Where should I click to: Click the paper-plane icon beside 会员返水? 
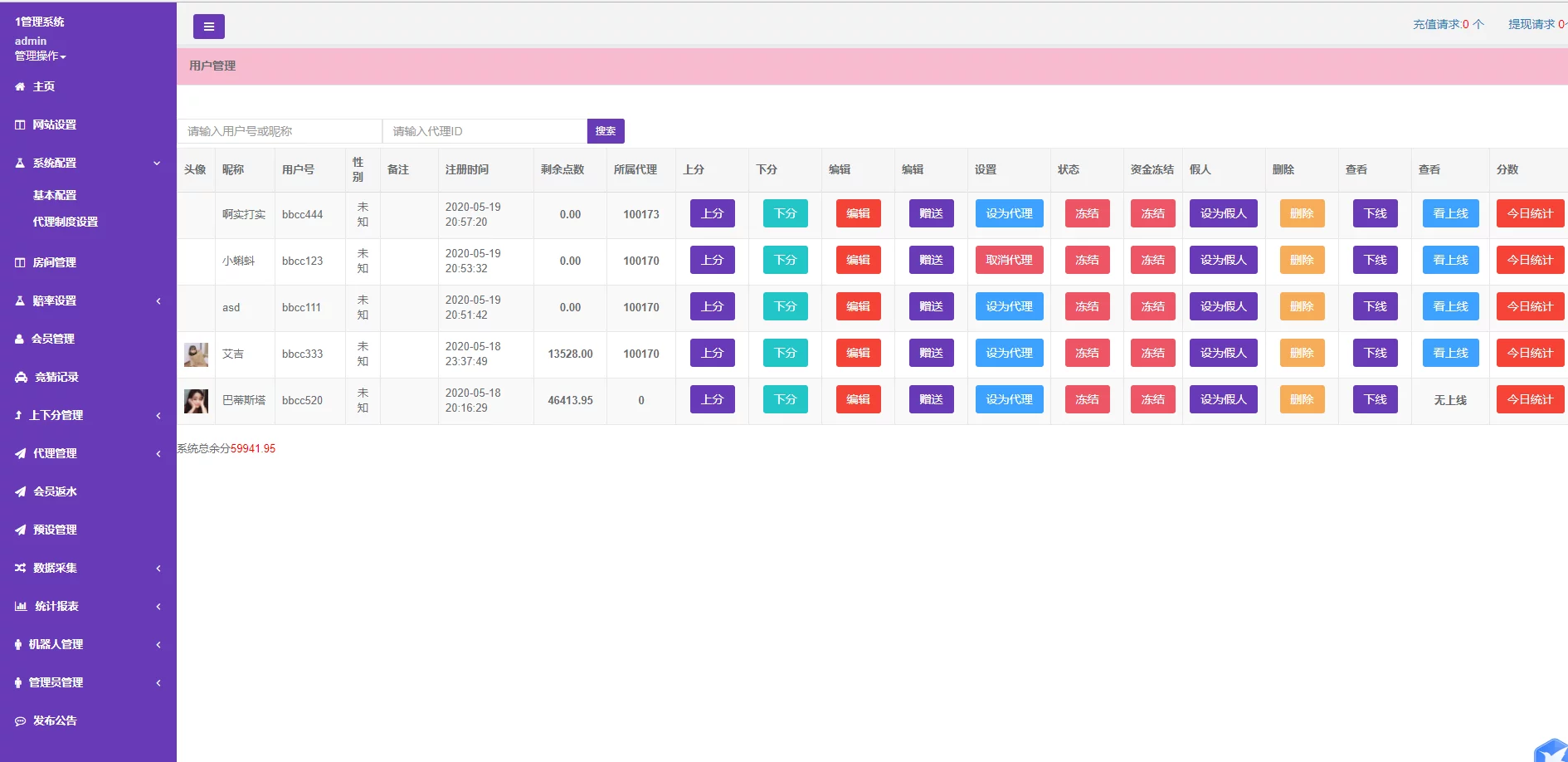pyautogui.click(x=20, y=491)
